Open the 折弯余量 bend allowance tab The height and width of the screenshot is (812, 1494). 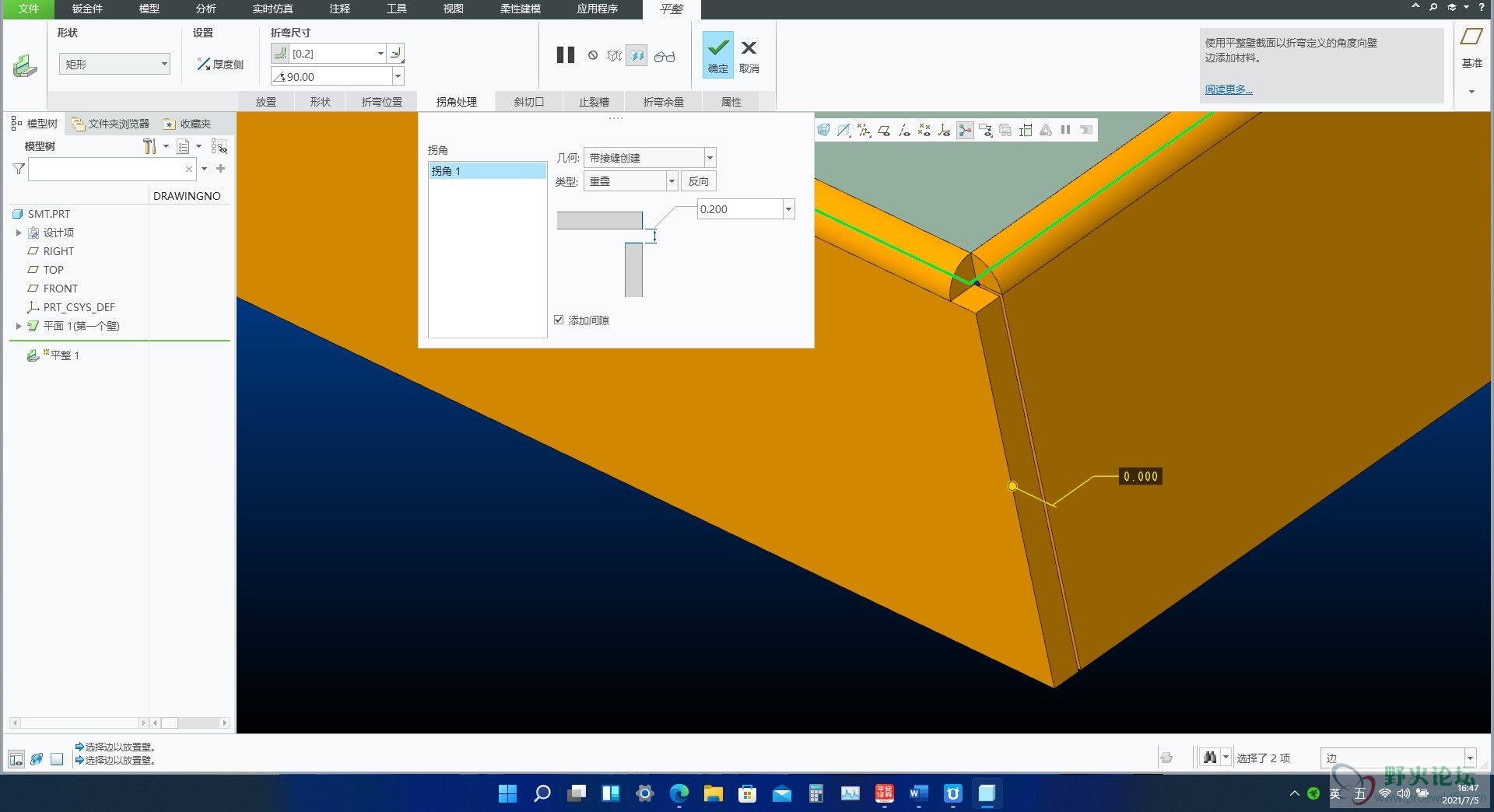tap(664, 102)
